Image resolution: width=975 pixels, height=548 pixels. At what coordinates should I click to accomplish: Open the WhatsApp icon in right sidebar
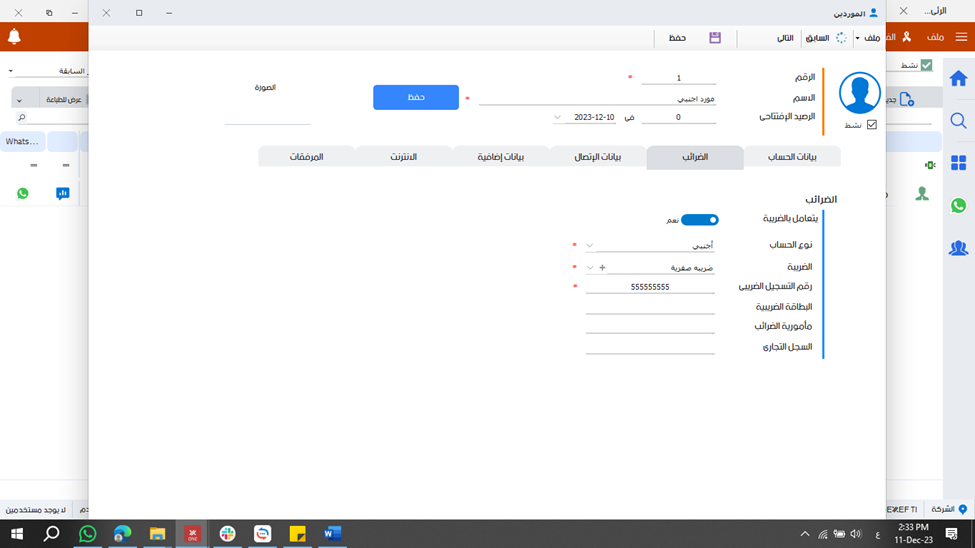click(958, 205)
